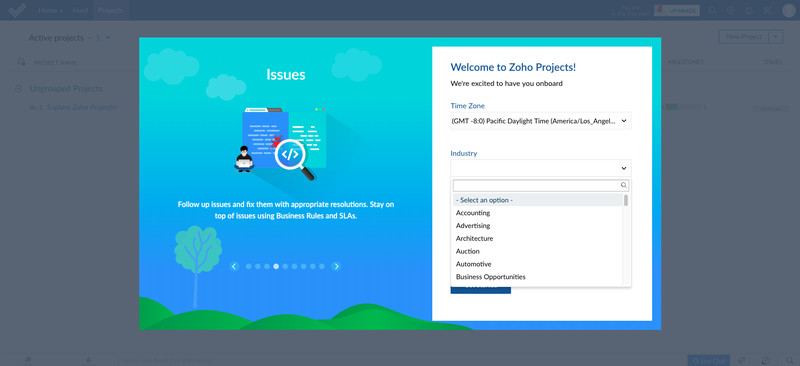Click the industry list scrollbar thumb

[x=626, y=200]
